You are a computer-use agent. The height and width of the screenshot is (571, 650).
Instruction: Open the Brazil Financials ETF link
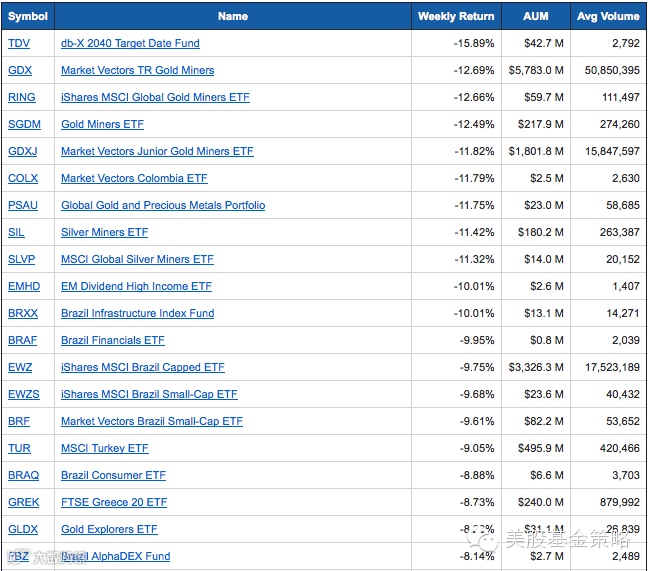(113, 340)
